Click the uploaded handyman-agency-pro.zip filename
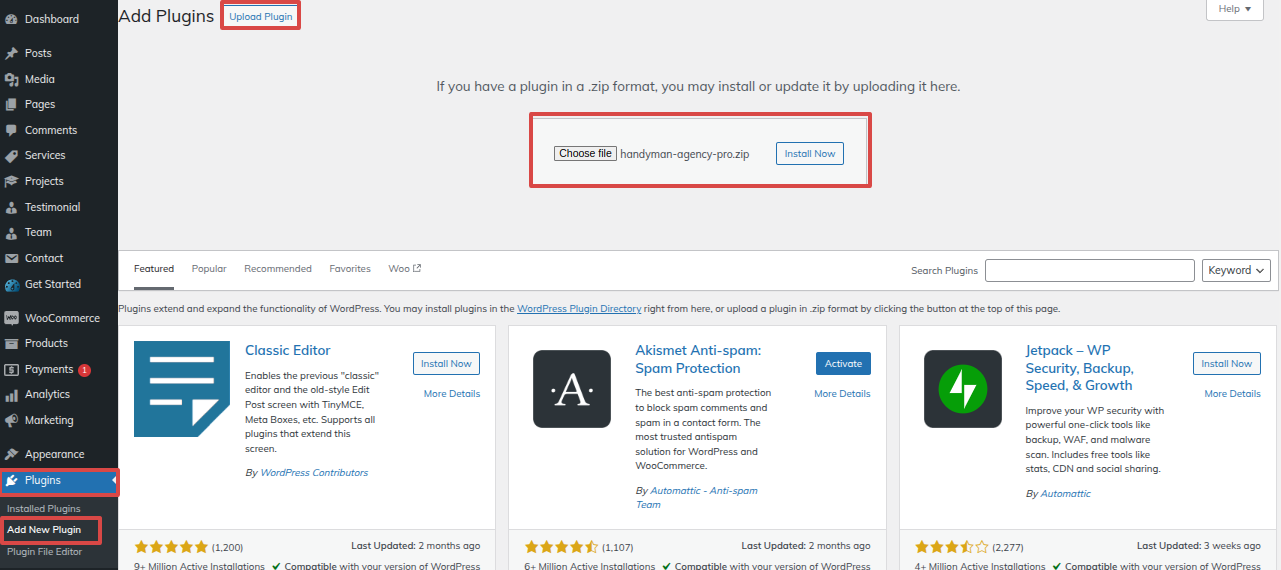 tap(685, 154)
